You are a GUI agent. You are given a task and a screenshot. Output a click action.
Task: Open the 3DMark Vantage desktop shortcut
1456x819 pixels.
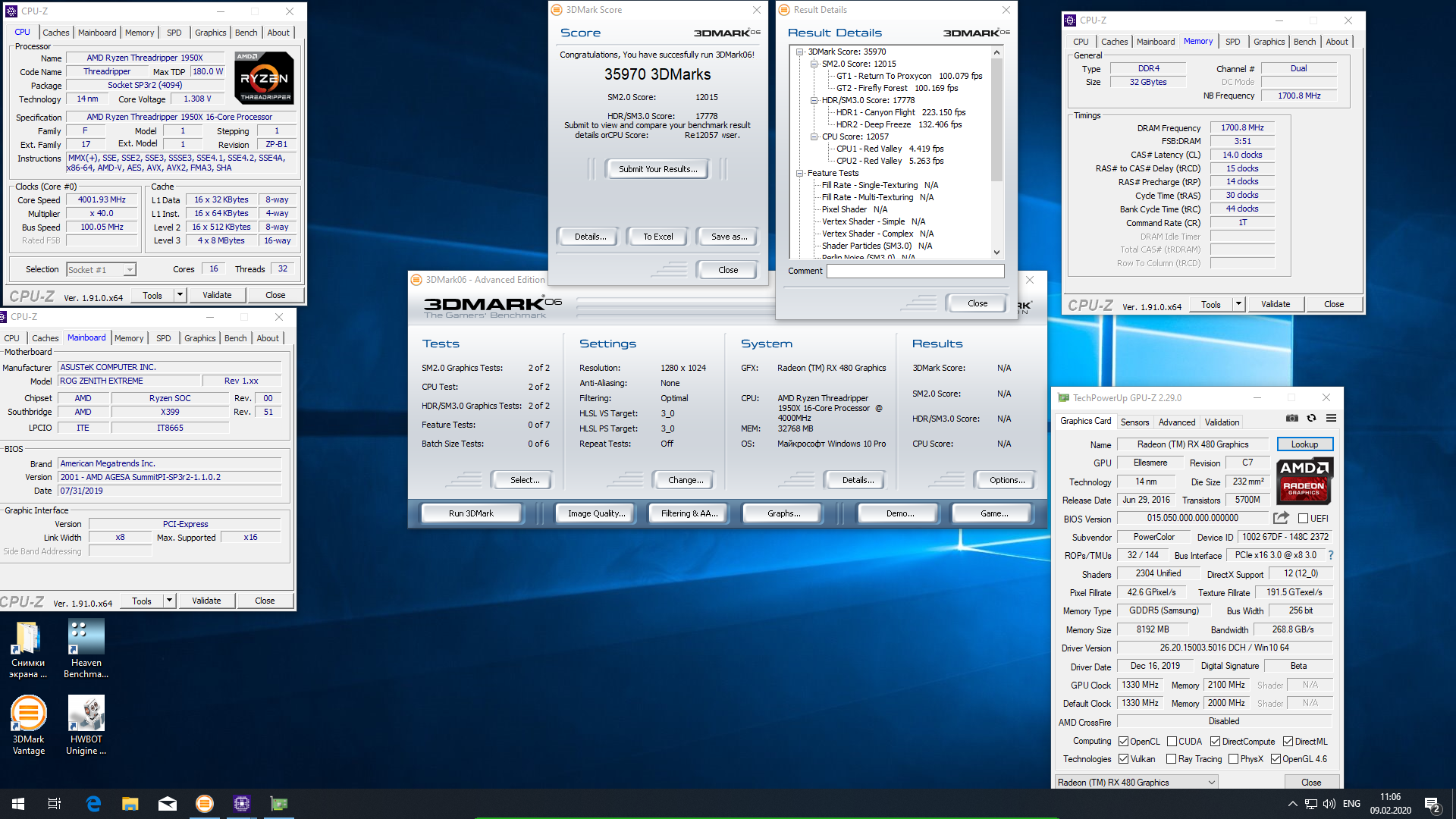point(28,726)
